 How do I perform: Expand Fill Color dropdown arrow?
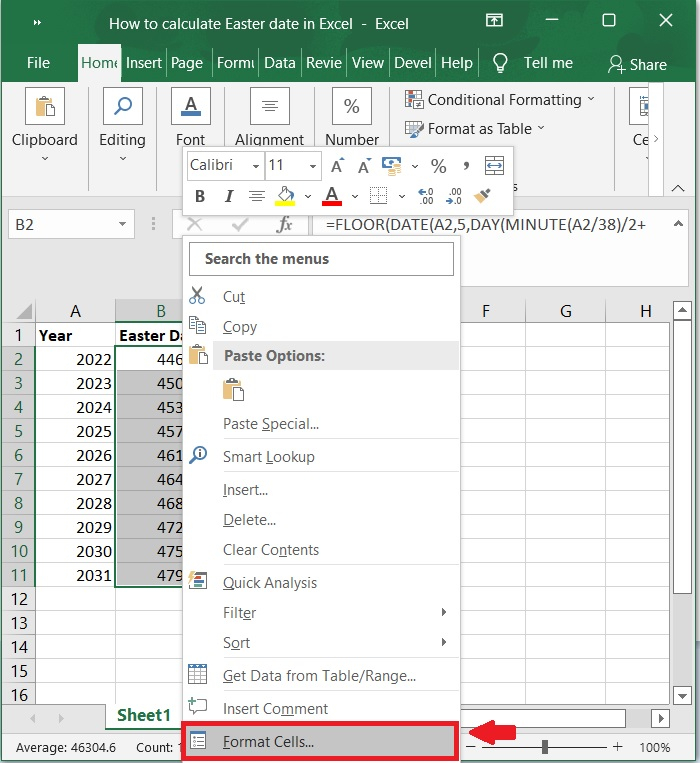pos(307,197)
